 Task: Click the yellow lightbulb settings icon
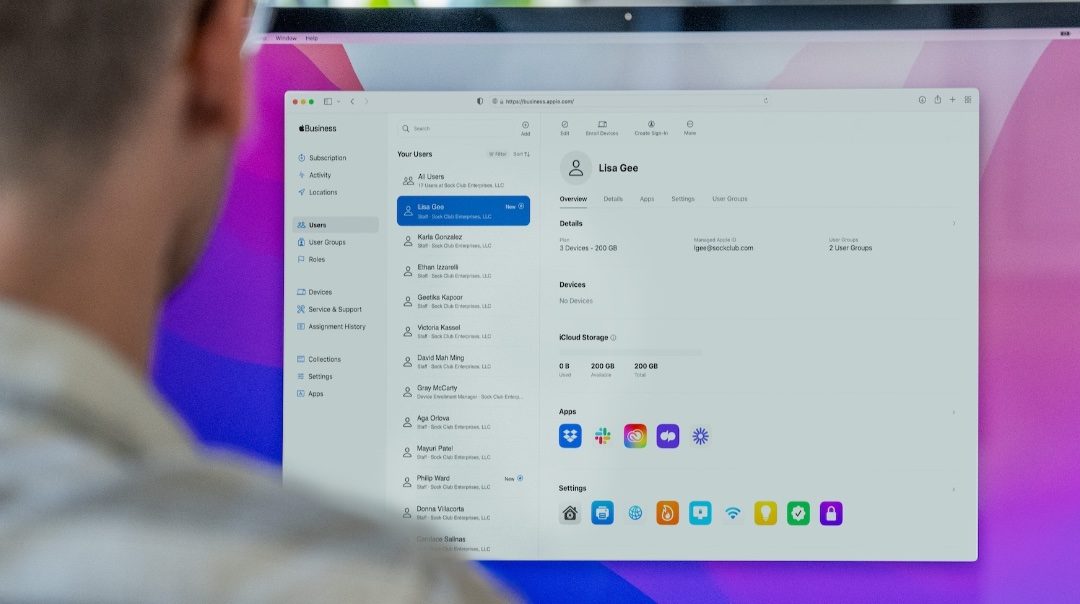(765, 512)
